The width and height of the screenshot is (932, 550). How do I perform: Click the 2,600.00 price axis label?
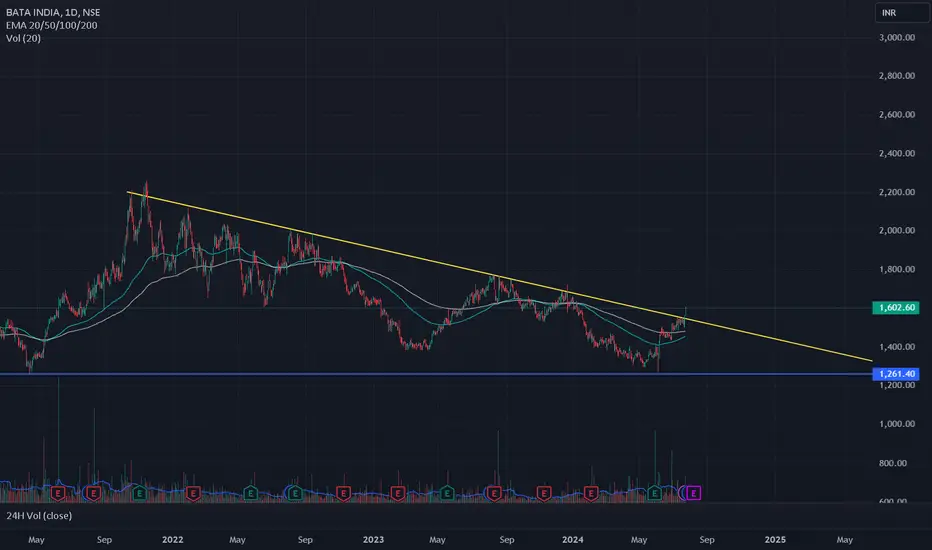pos(897,114)
